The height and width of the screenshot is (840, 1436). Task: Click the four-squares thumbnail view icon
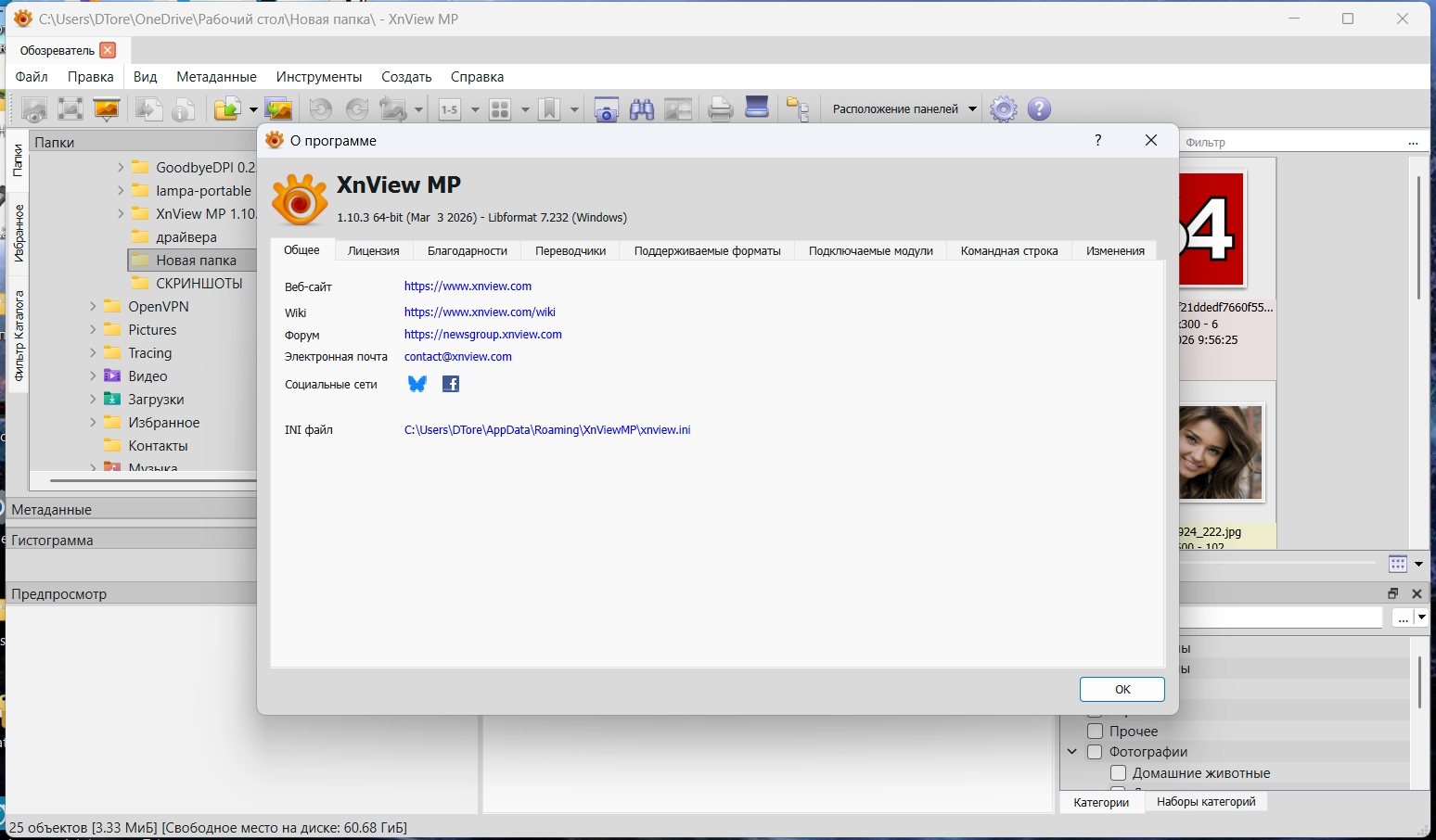[500, 109]
